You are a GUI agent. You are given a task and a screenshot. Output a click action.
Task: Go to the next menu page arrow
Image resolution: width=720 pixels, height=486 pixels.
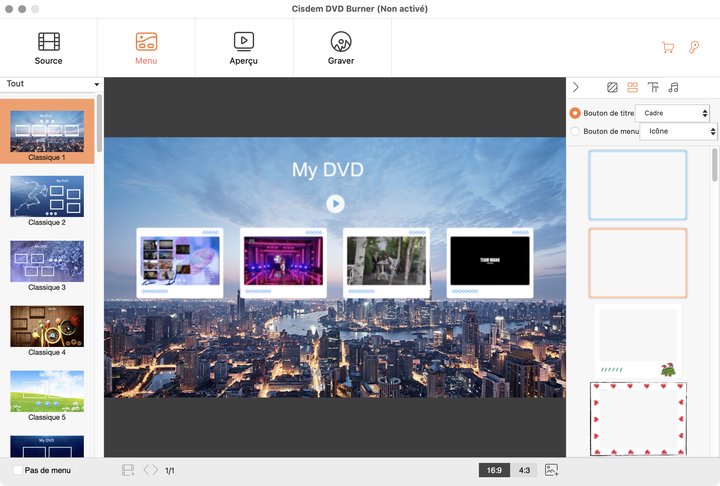[155, 470]
